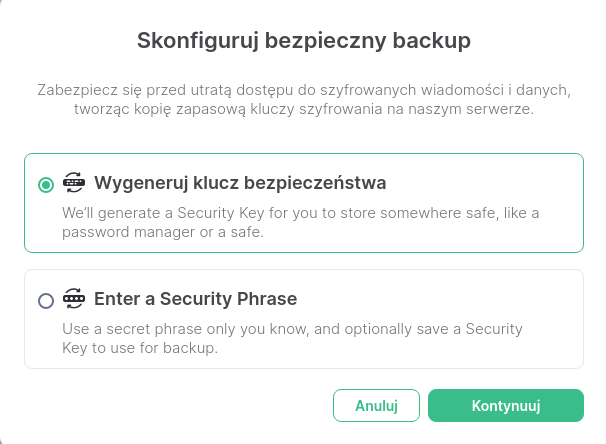Click the word bezpieczny in the heading
This screenshot has width=606, height=444.
325,41
